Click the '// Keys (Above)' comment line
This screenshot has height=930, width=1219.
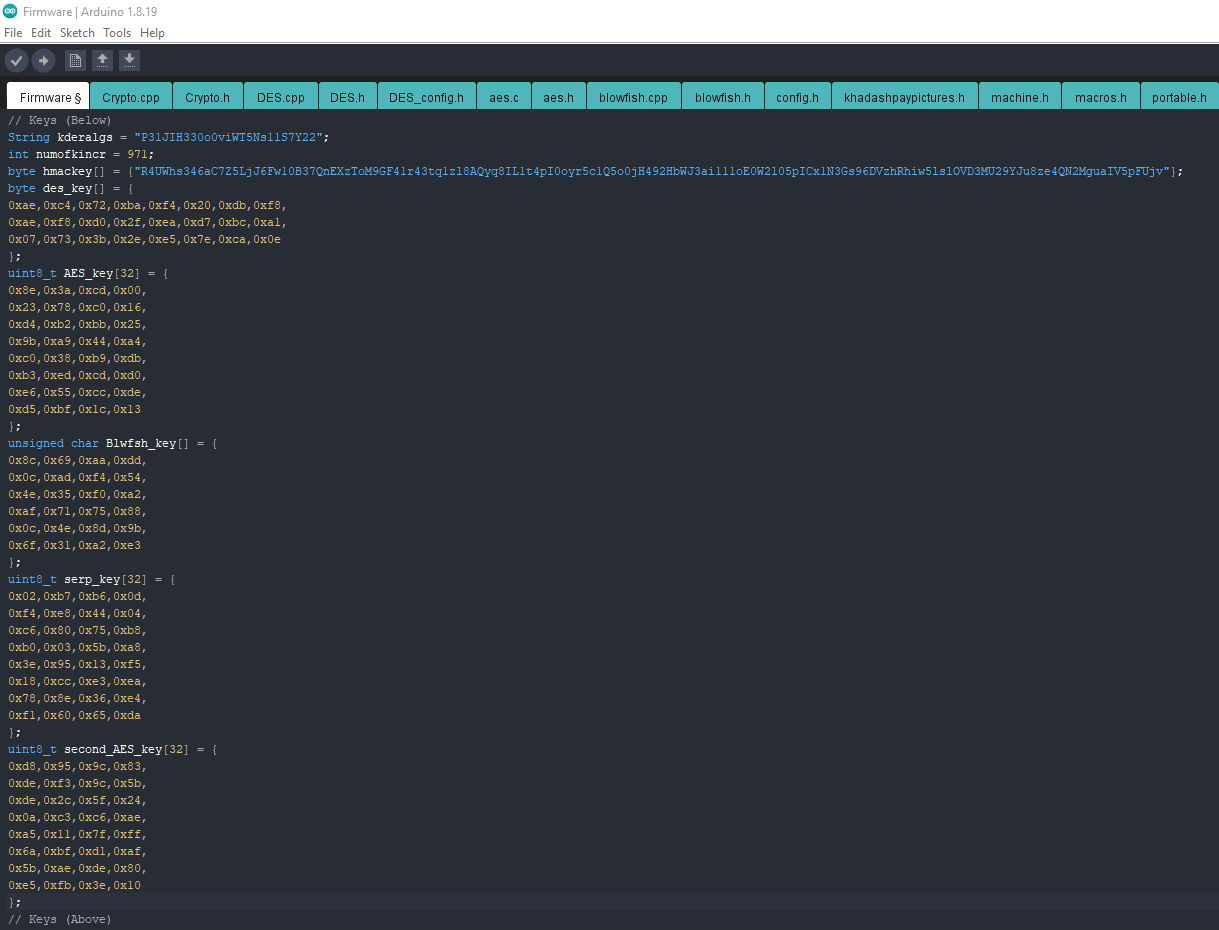point(60,919)
